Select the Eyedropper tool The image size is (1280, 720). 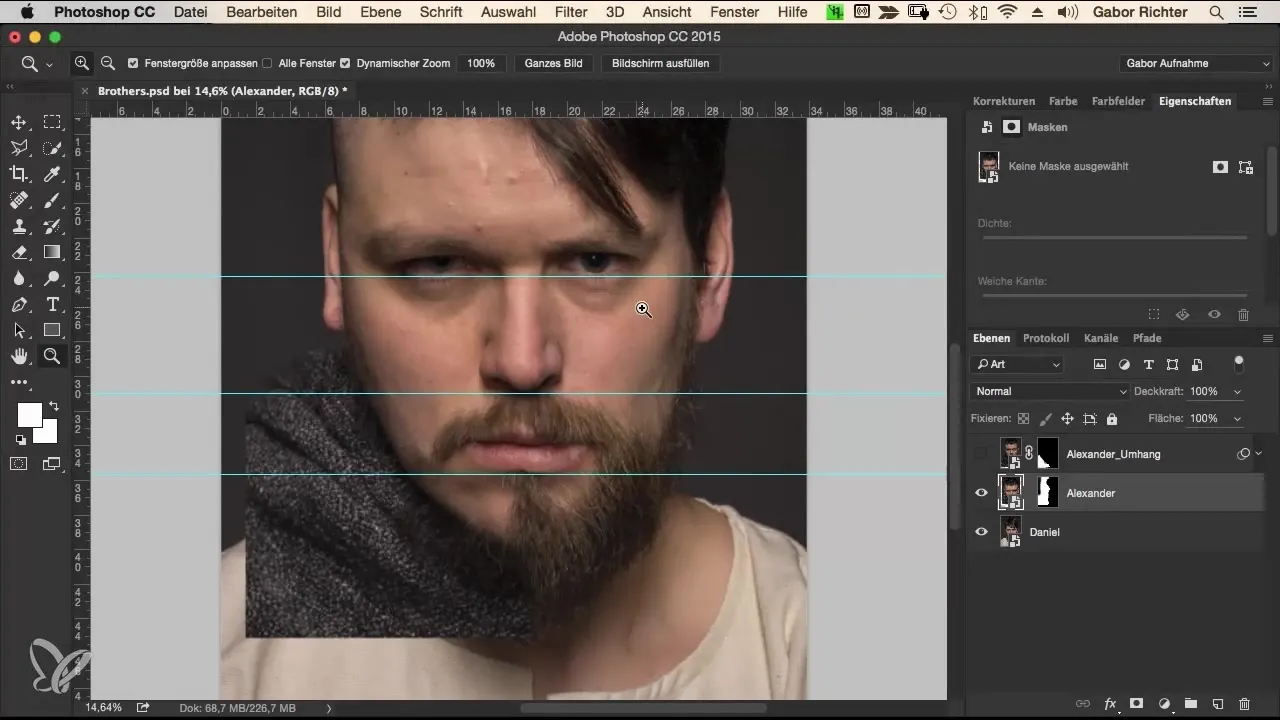[52, 174]
